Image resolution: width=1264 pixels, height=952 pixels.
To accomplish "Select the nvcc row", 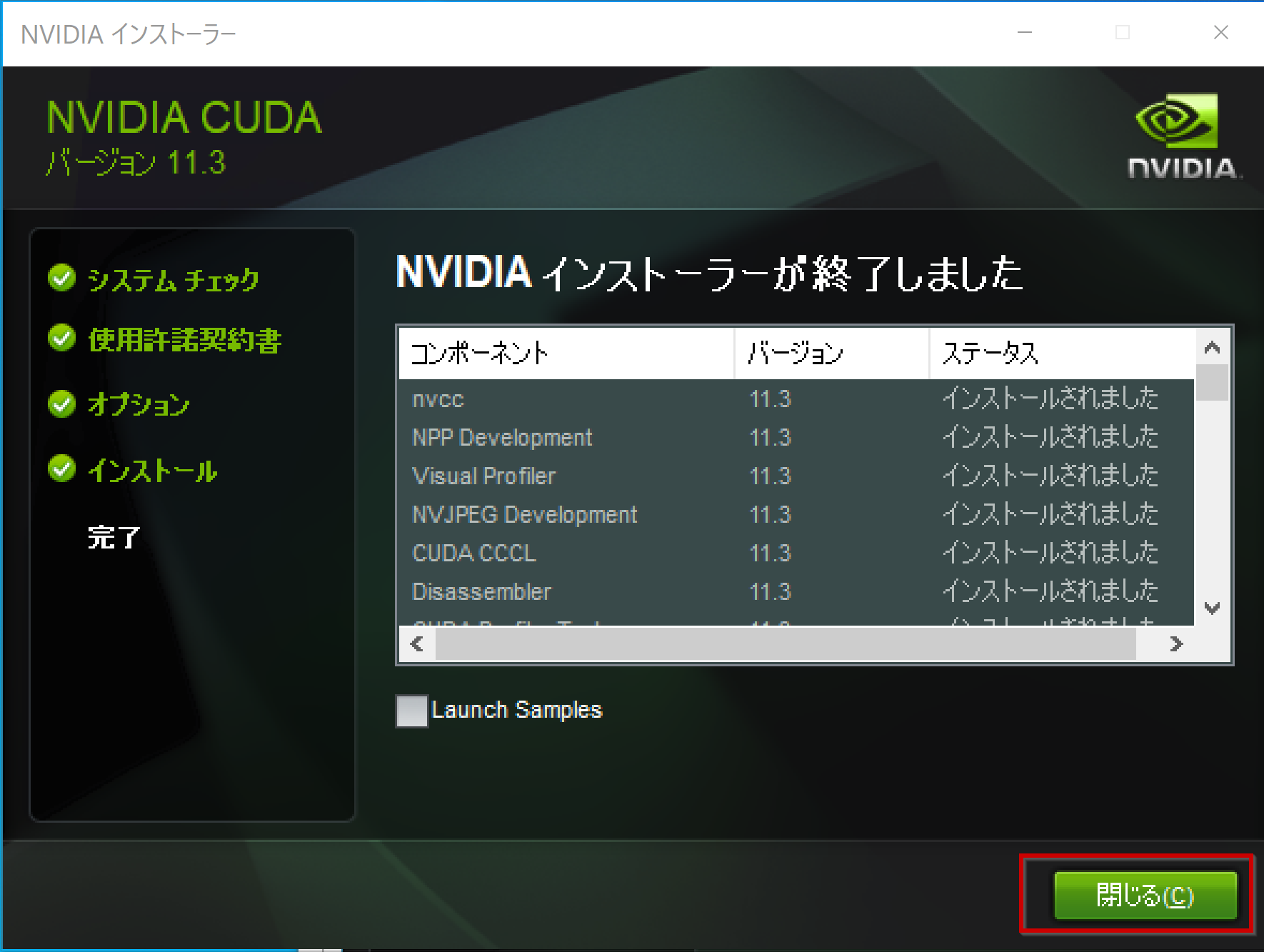I will coord(796,399).
